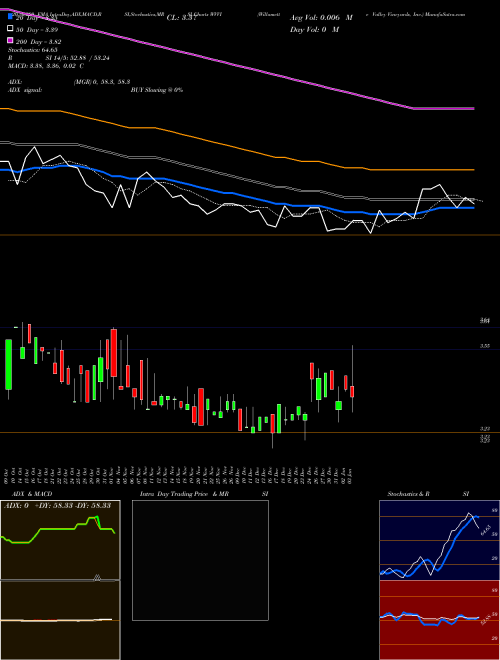Click the first tall green candlestick
Viewport: 500px width, 660px height.
pos(8,365)
